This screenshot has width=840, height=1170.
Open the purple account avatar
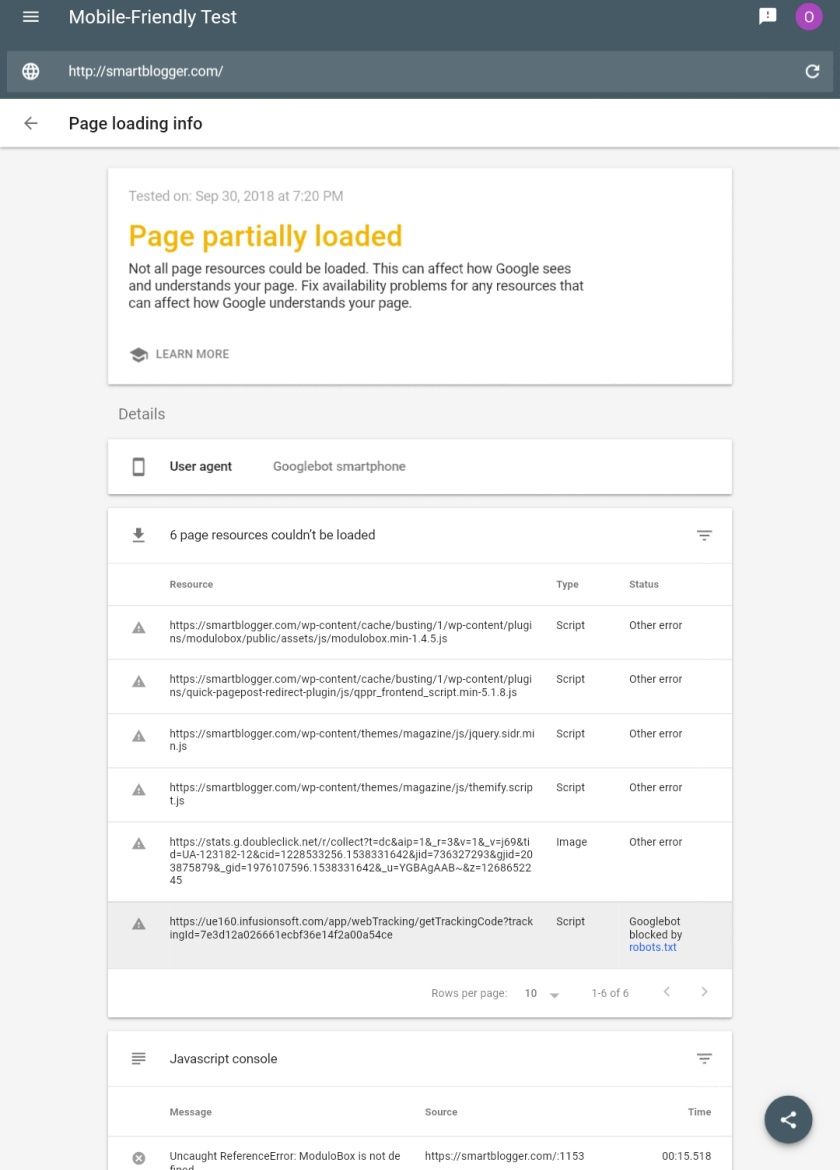(809, 16)
